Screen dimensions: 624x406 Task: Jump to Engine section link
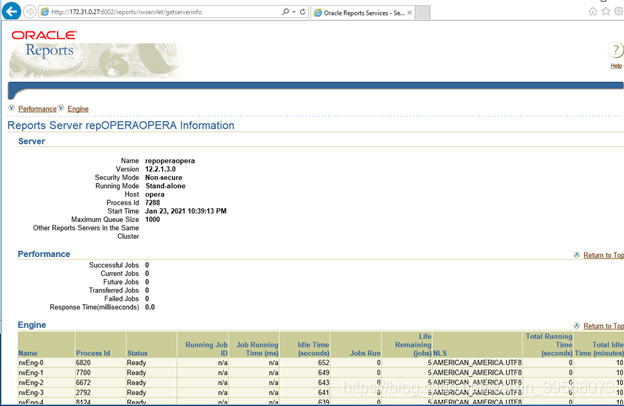click(78, 109)
